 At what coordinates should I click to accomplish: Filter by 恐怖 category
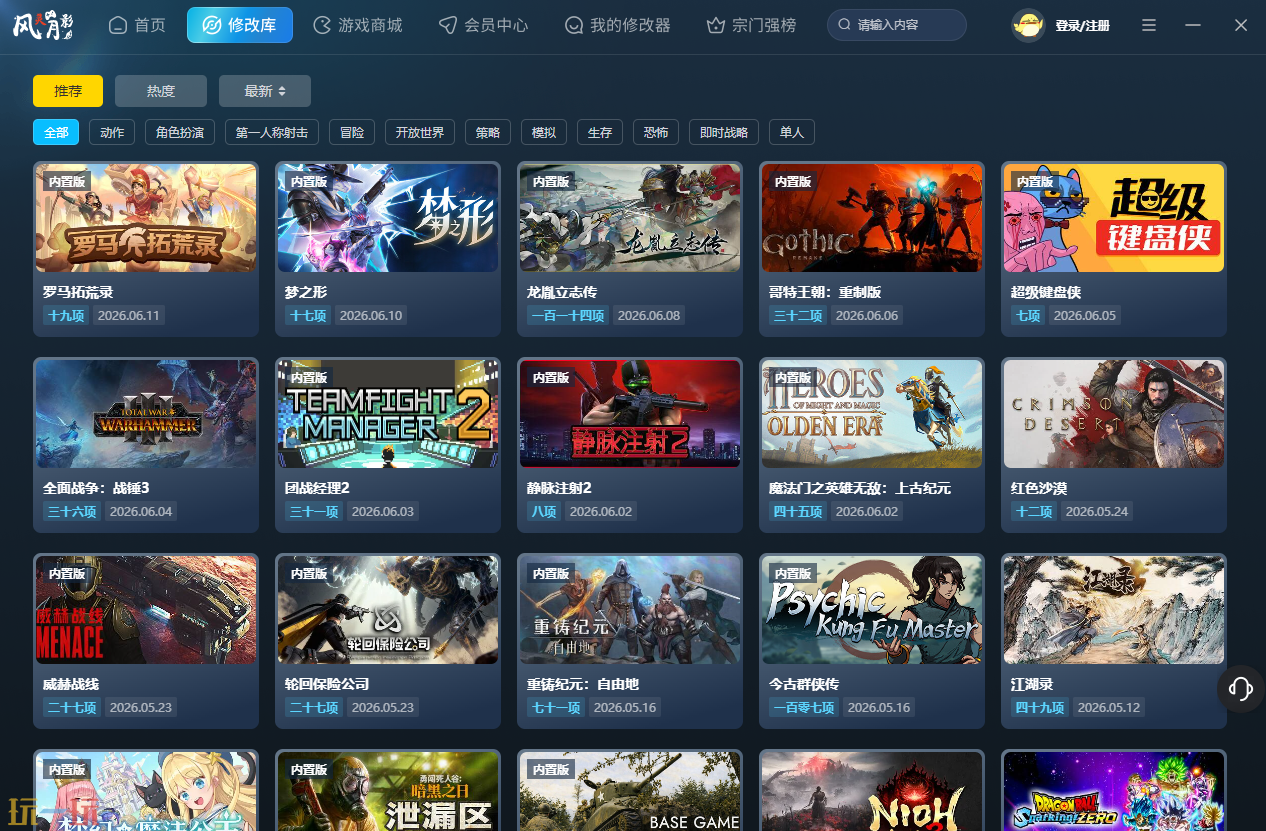click(656, 132)
